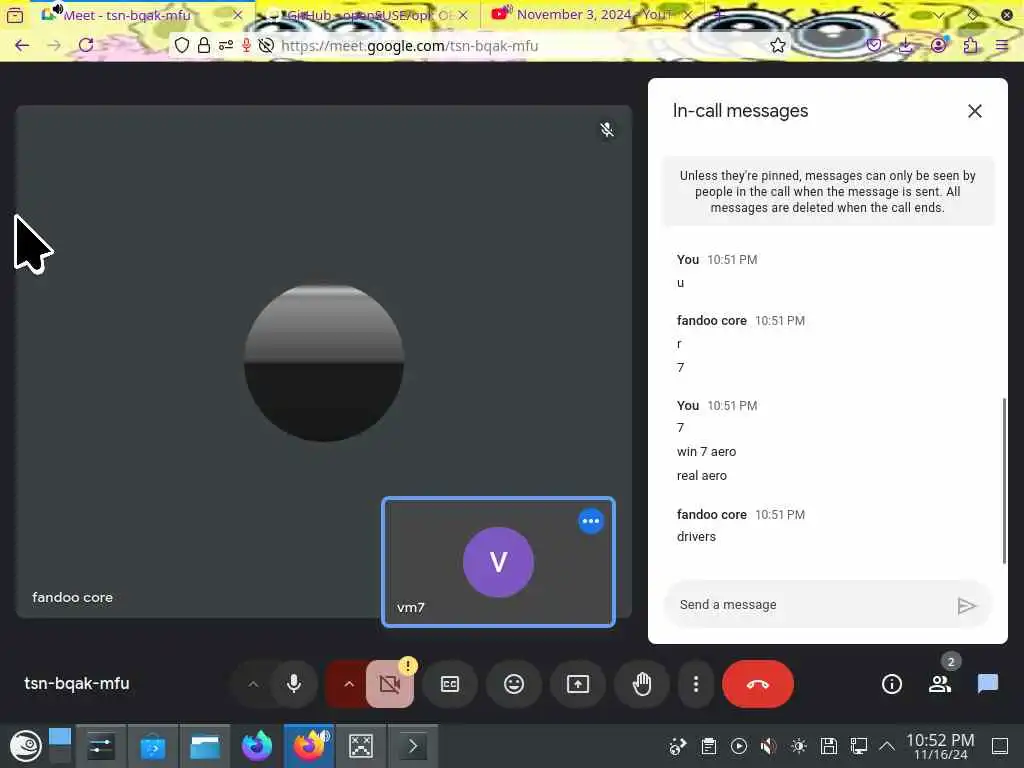Viewport: 1024px width, 768px height.
Task: Expand the audio settings chevron next to the microphone
Action: click(x=253, y=684)
